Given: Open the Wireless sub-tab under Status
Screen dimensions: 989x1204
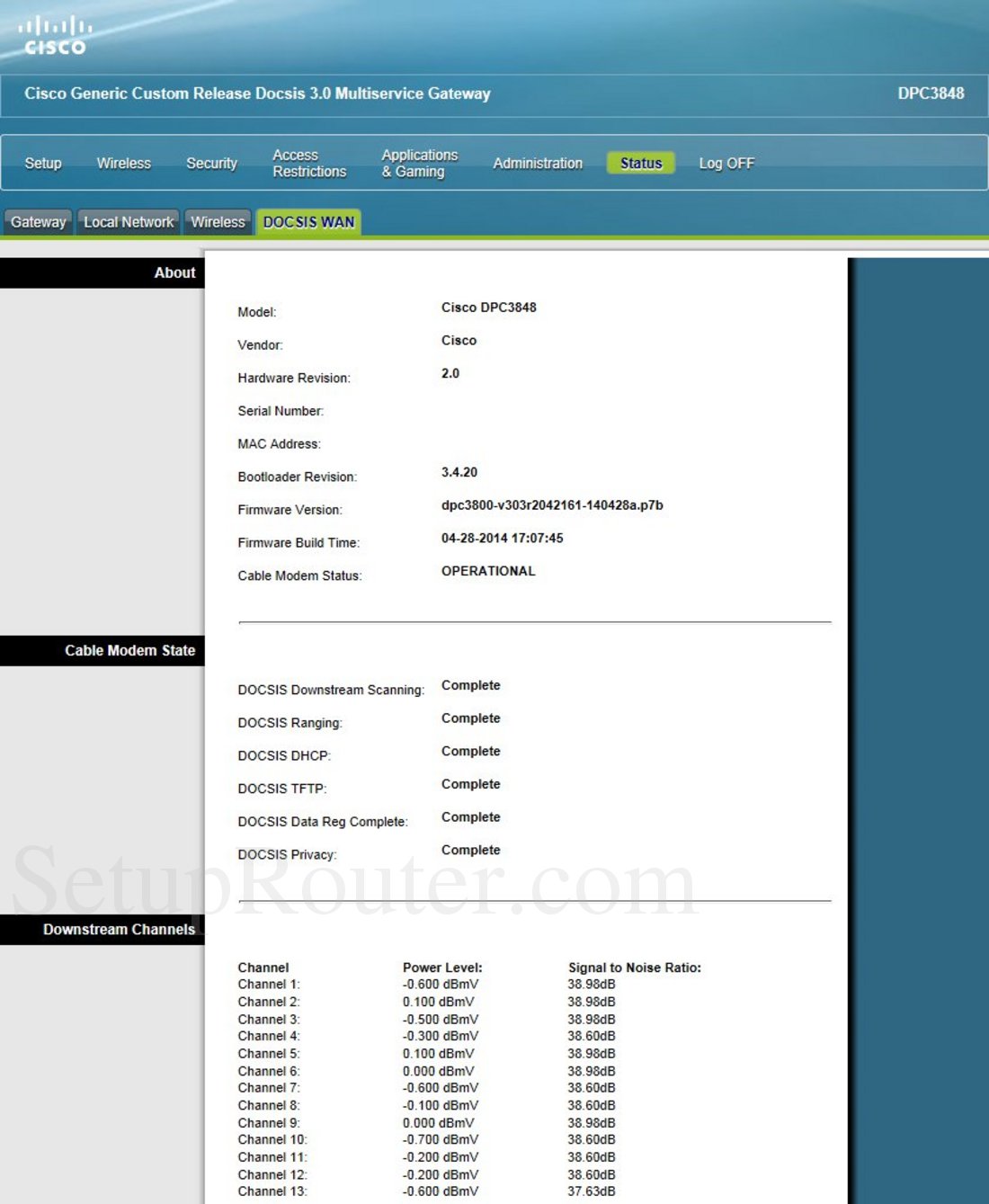Looking at the screenshot, I should coord(218,222).
